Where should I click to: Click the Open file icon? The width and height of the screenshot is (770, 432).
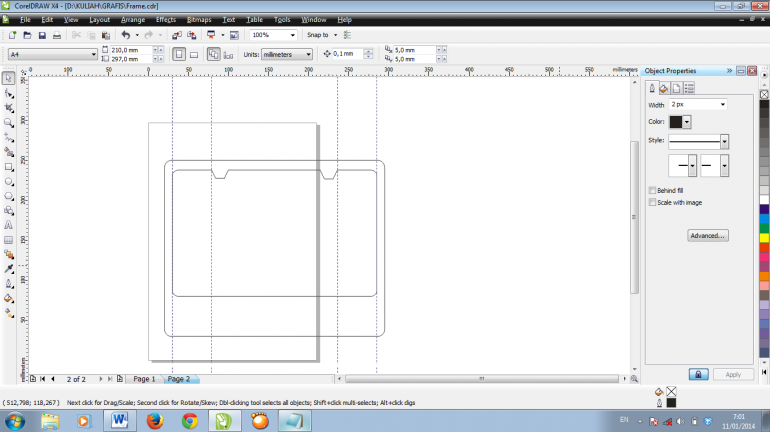(x=27, y=35)
